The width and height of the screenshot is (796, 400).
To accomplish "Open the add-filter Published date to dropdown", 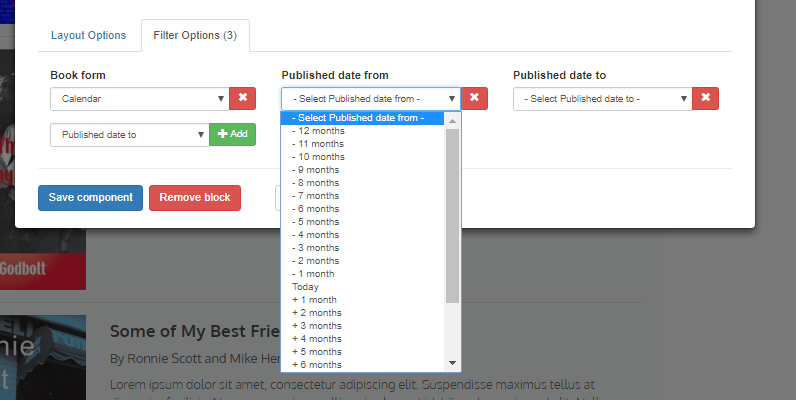I will tap(129, 135).
